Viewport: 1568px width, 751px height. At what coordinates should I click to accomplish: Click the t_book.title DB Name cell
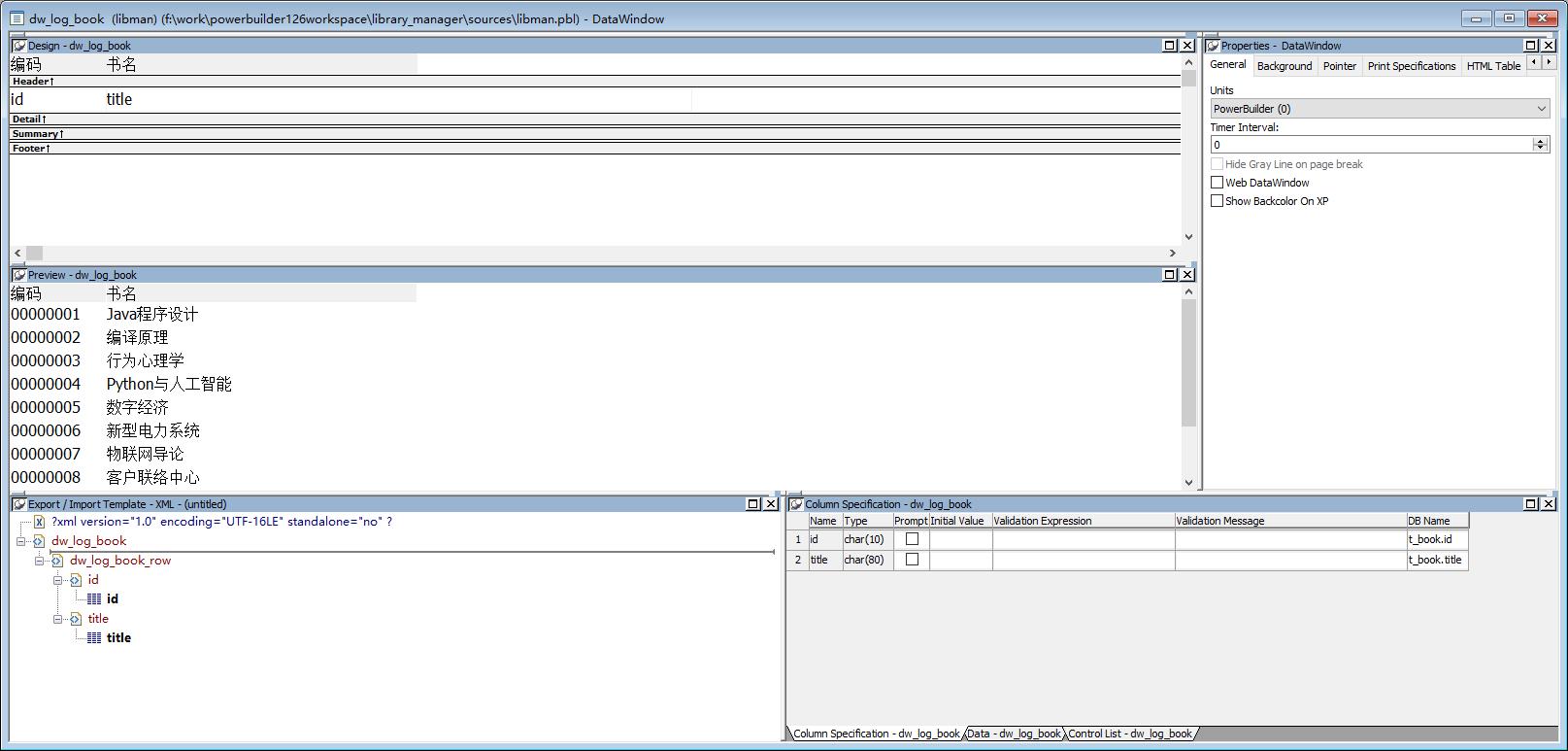tap(1437, 560)
